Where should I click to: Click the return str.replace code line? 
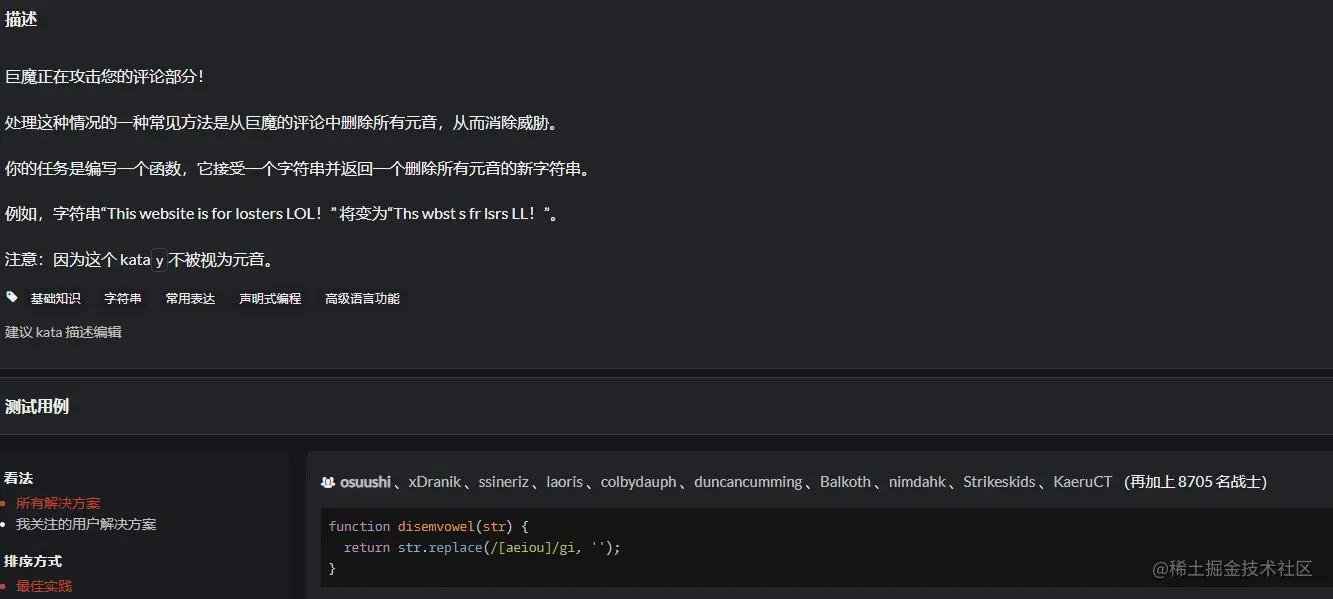click(x=482, y=548)
